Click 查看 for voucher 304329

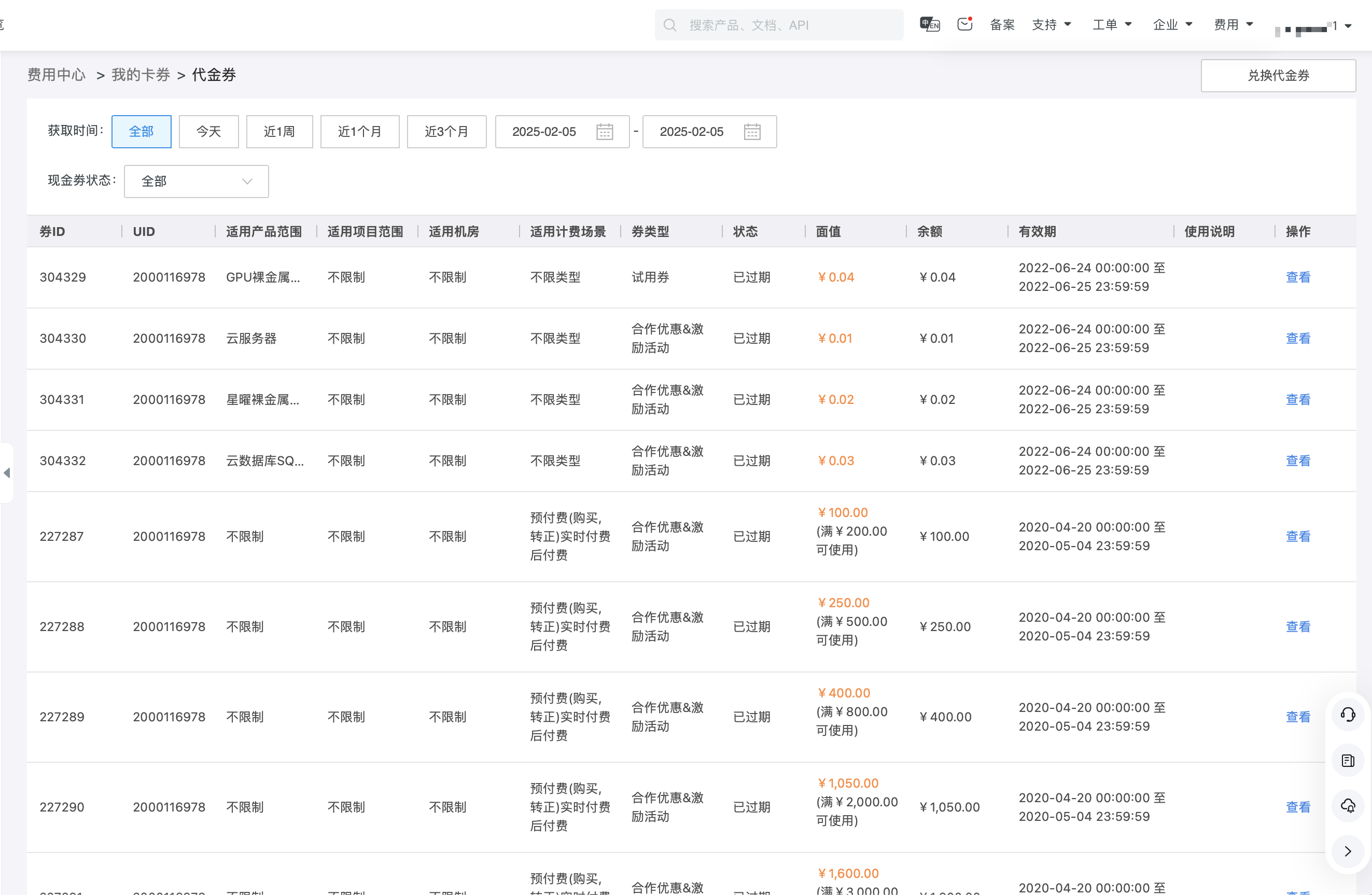pos(1298,277)
